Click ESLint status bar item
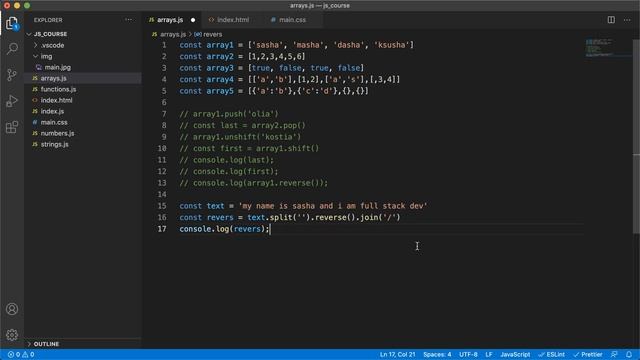 [x=551, y=354]
